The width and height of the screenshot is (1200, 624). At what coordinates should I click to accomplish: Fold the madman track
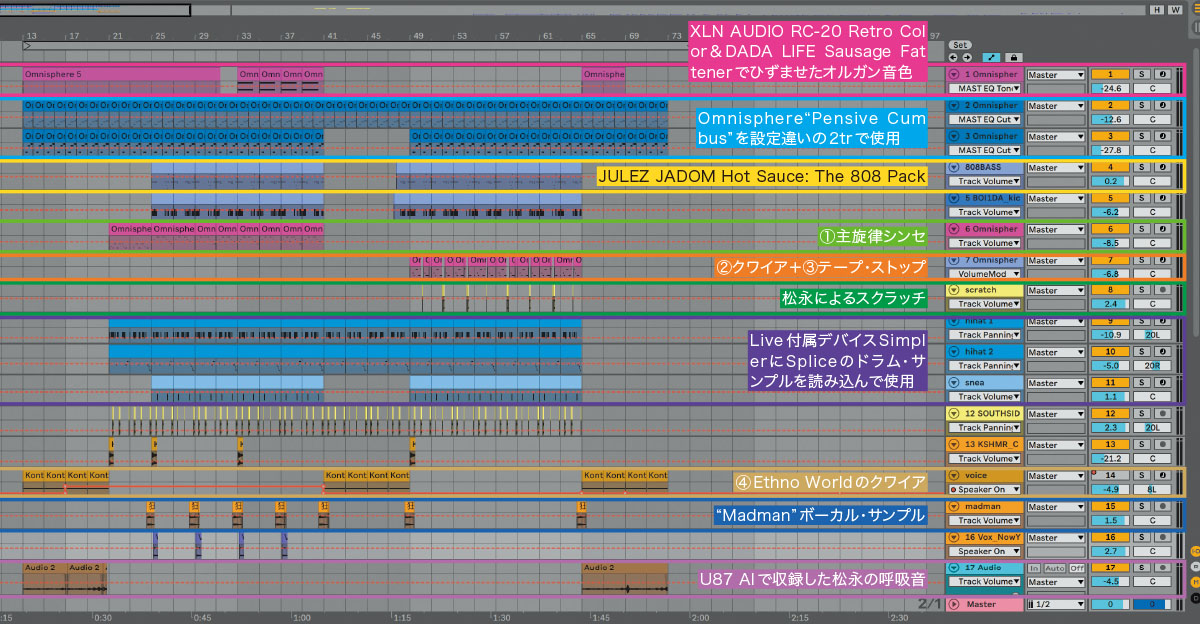tap(953, 507)
